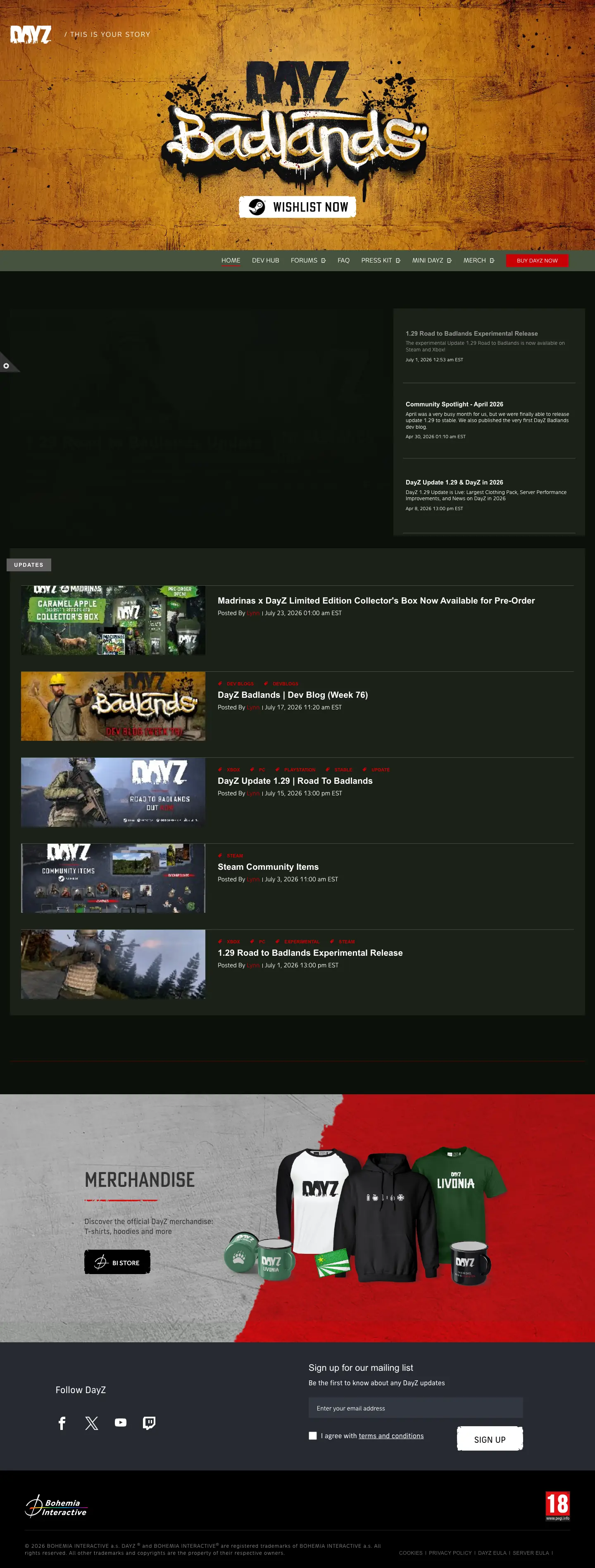Screen dimensions: 595x1568
Task: Click the Updates section label
Action: [x=29, y=565]
